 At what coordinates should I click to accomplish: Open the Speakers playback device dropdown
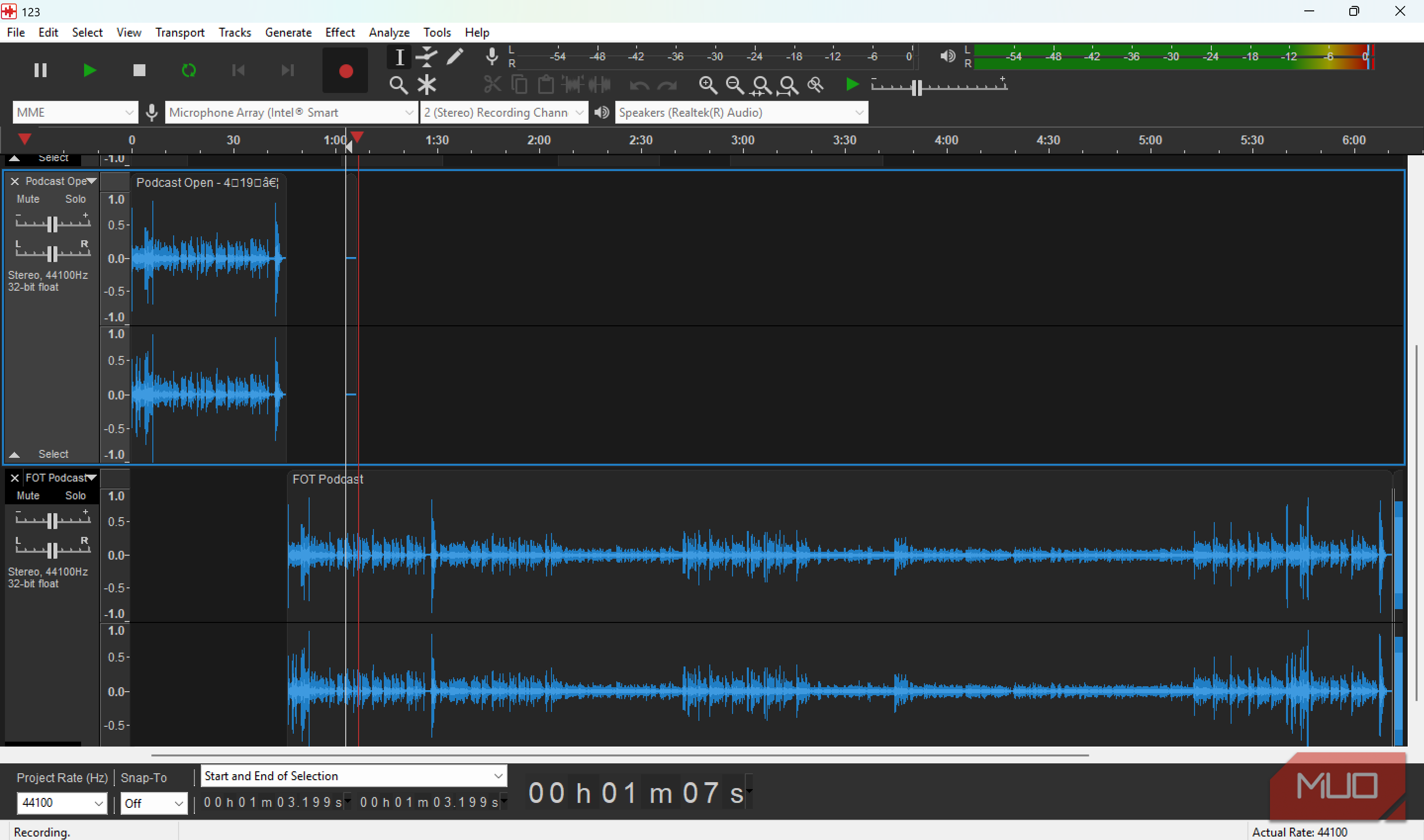[x=740, y=113]
